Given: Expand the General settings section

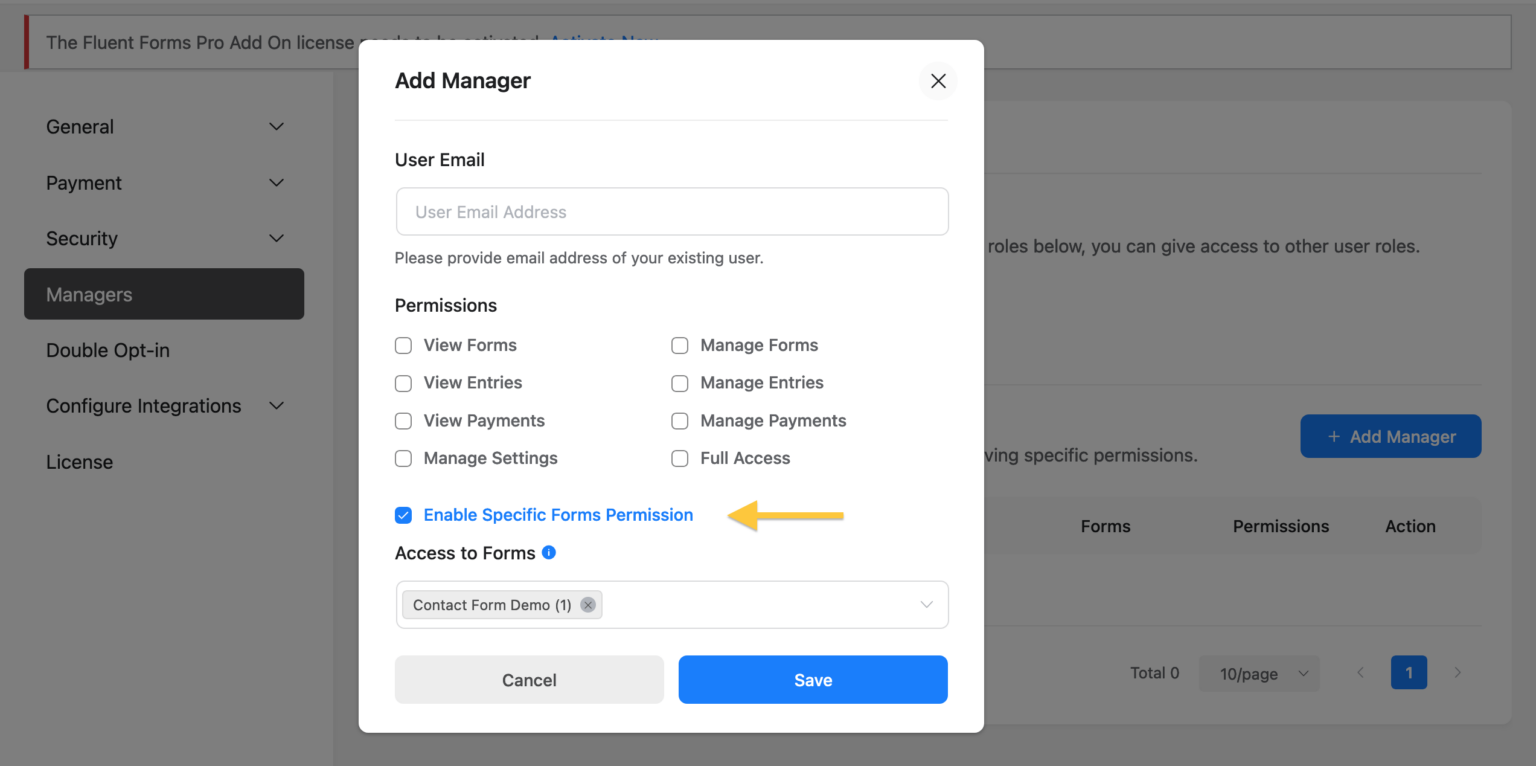Looking at the screenshot, I should coord(276,126).
